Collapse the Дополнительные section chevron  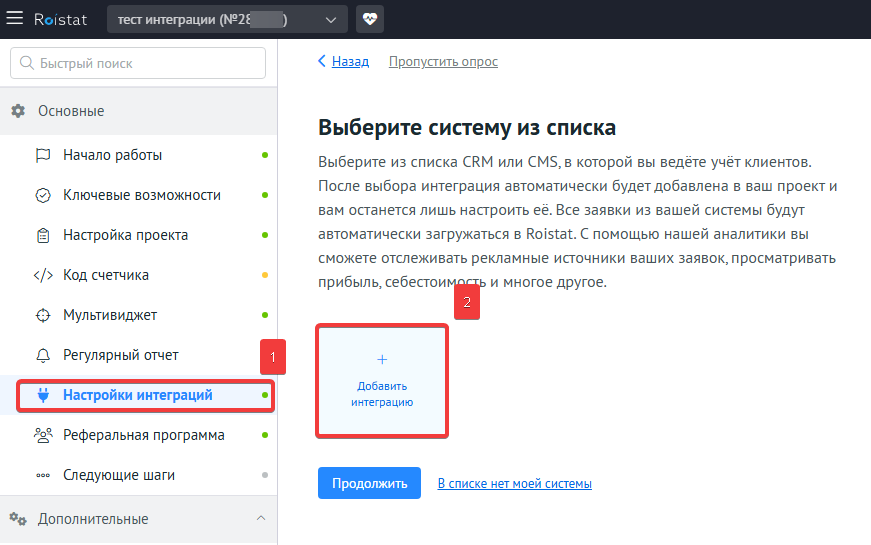[261, 518]
